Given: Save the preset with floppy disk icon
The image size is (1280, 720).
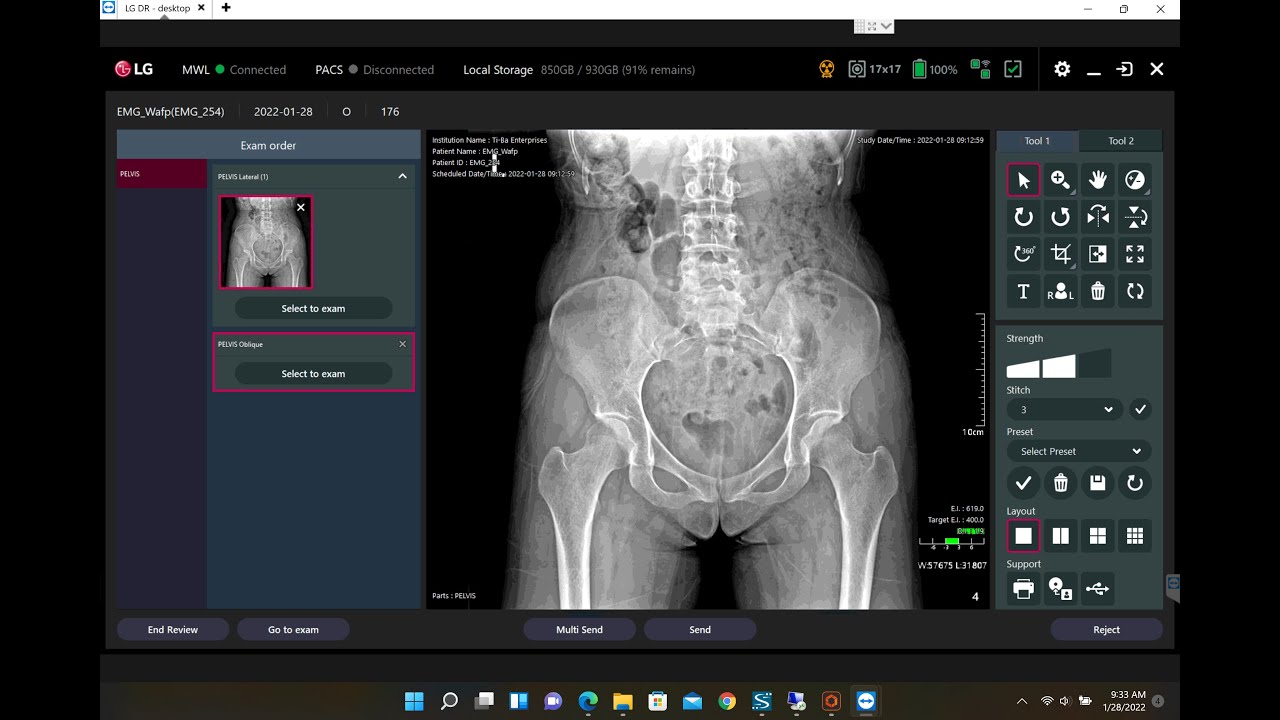Looking at the screenshot, I should (1098, 483).
